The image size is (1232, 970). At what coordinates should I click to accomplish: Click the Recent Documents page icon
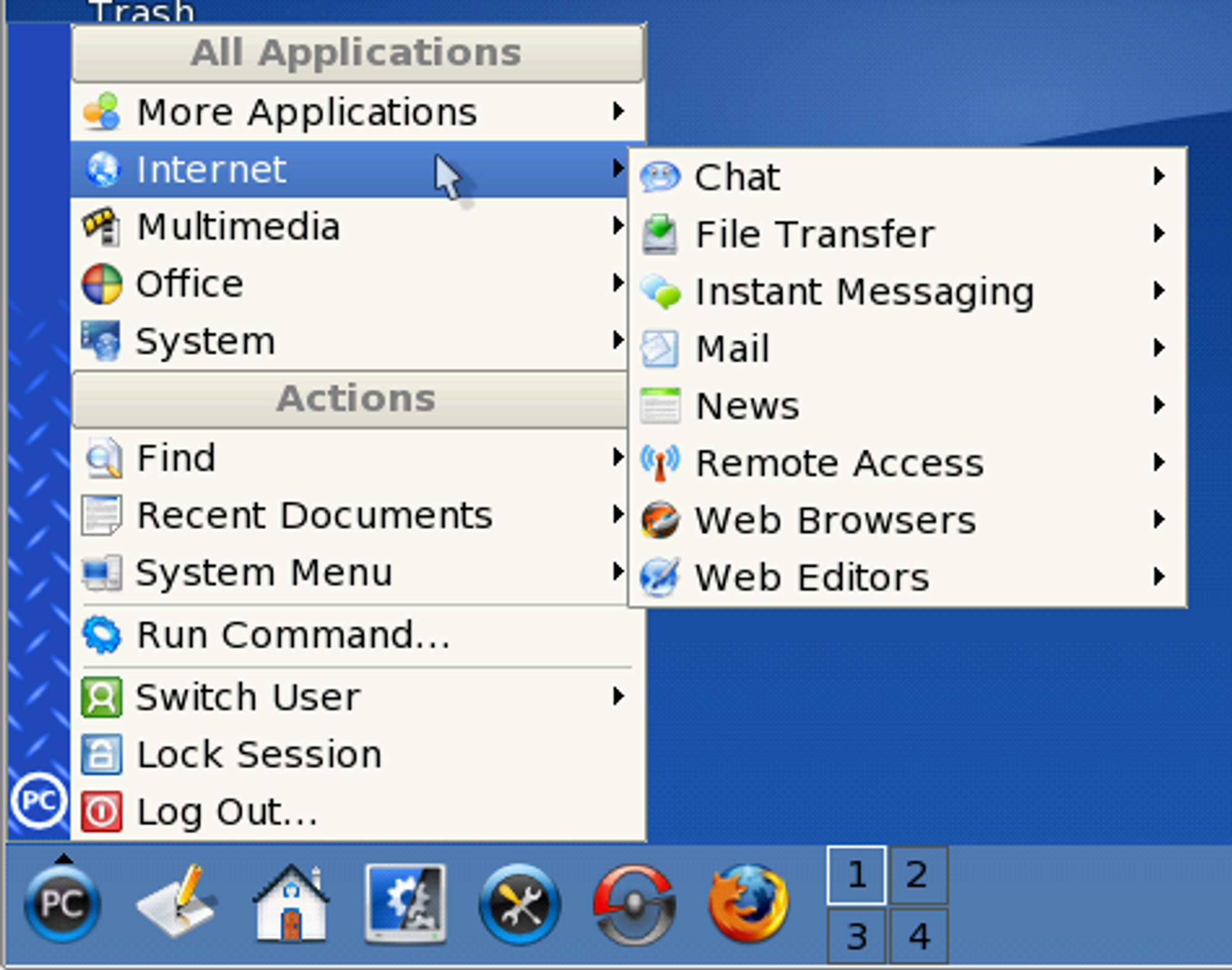click(x=102, y=515)
